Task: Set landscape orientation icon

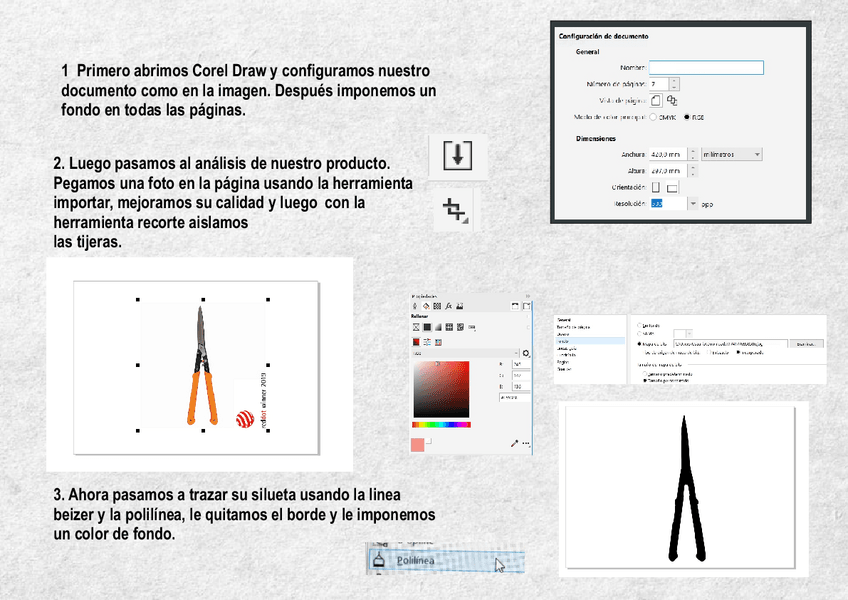Action: coord(672,188)
